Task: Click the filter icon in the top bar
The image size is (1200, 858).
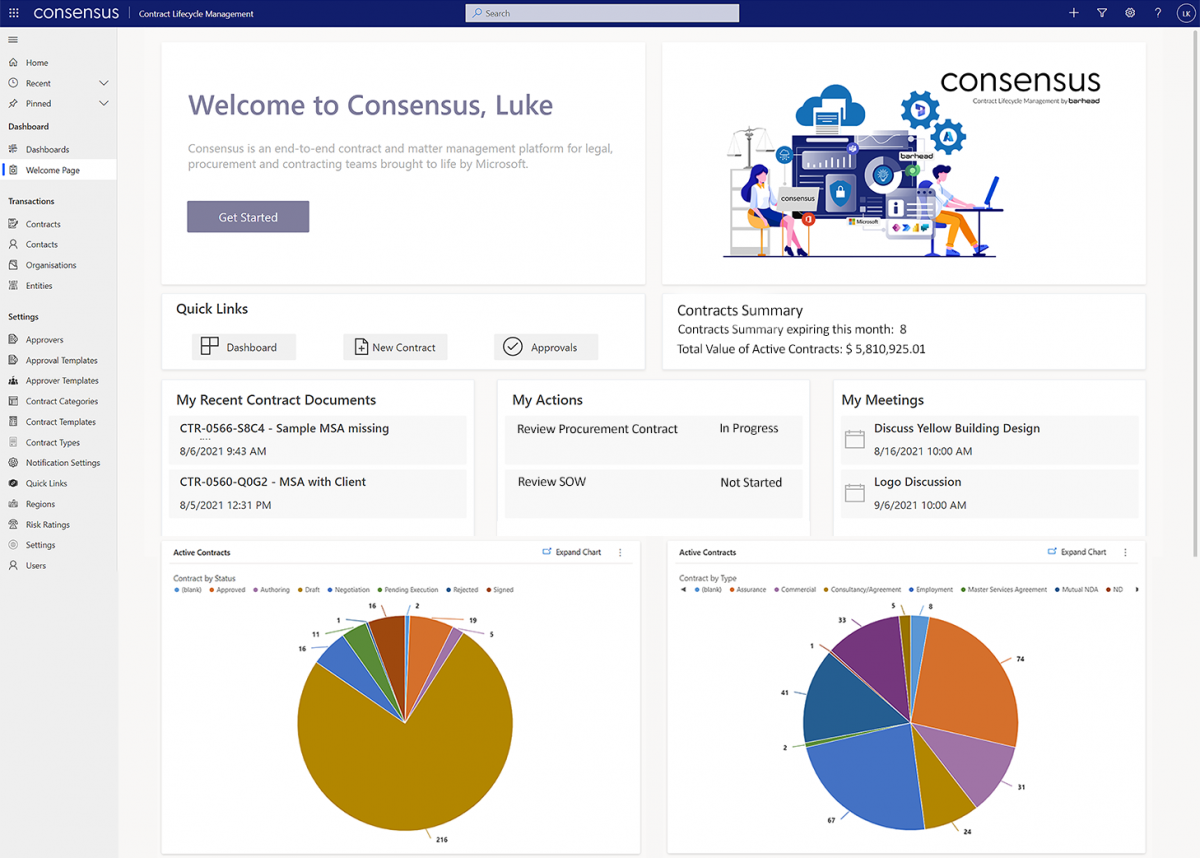Action: (1102, 13)
